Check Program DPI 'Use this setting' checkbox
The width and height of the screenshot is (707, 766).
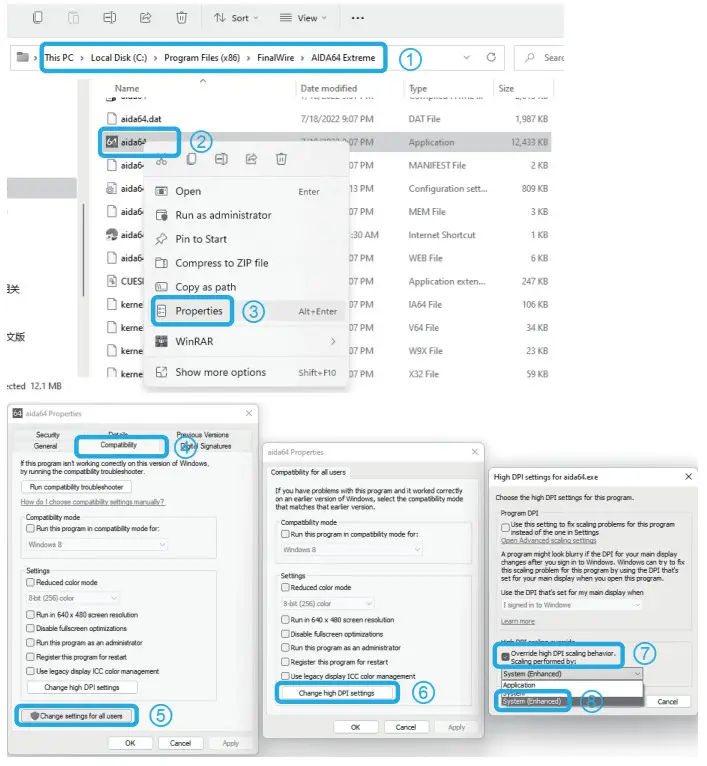(506, 528)
